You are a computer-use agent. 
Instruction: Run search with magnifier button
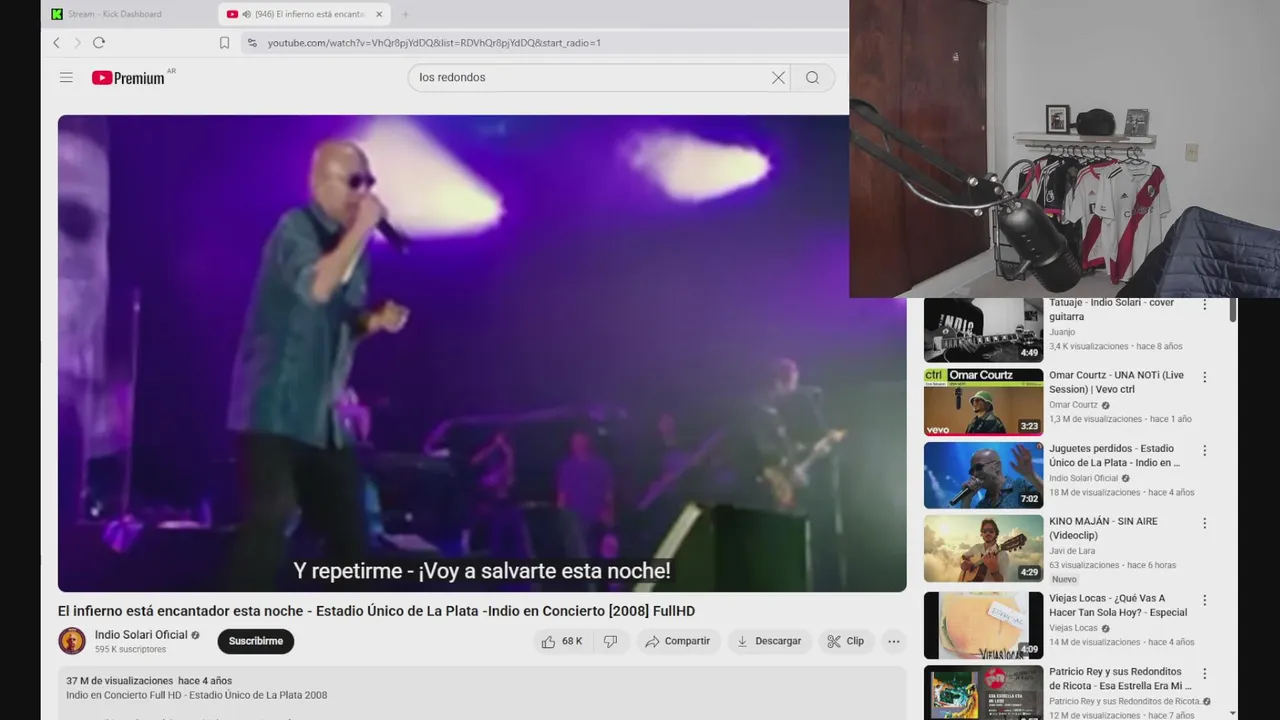point(813,77)
